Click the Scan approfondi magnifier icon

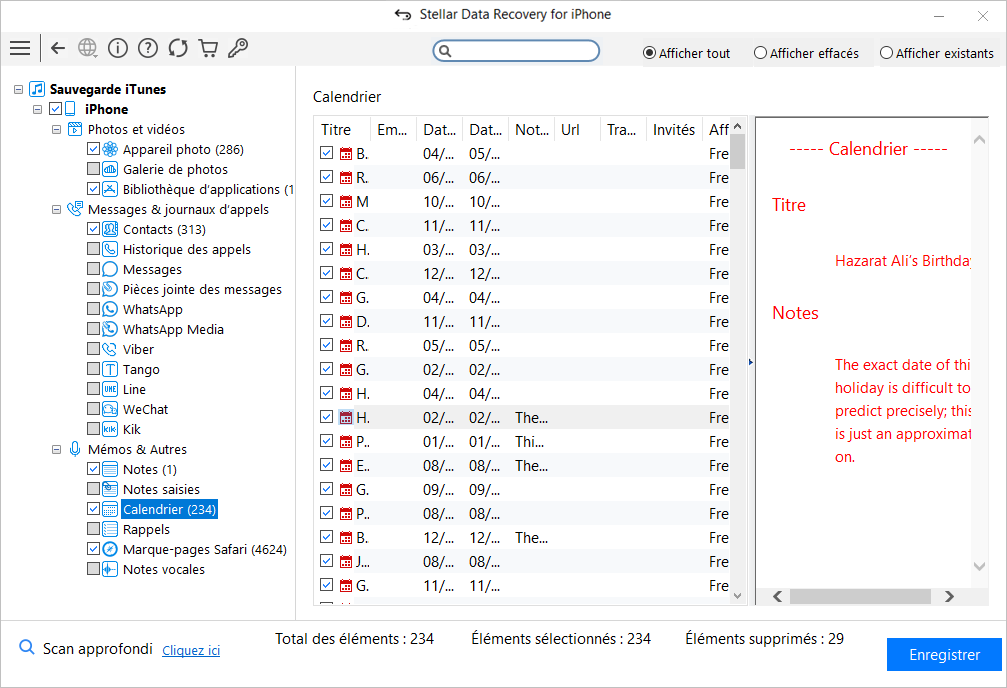tap(26, 648)
